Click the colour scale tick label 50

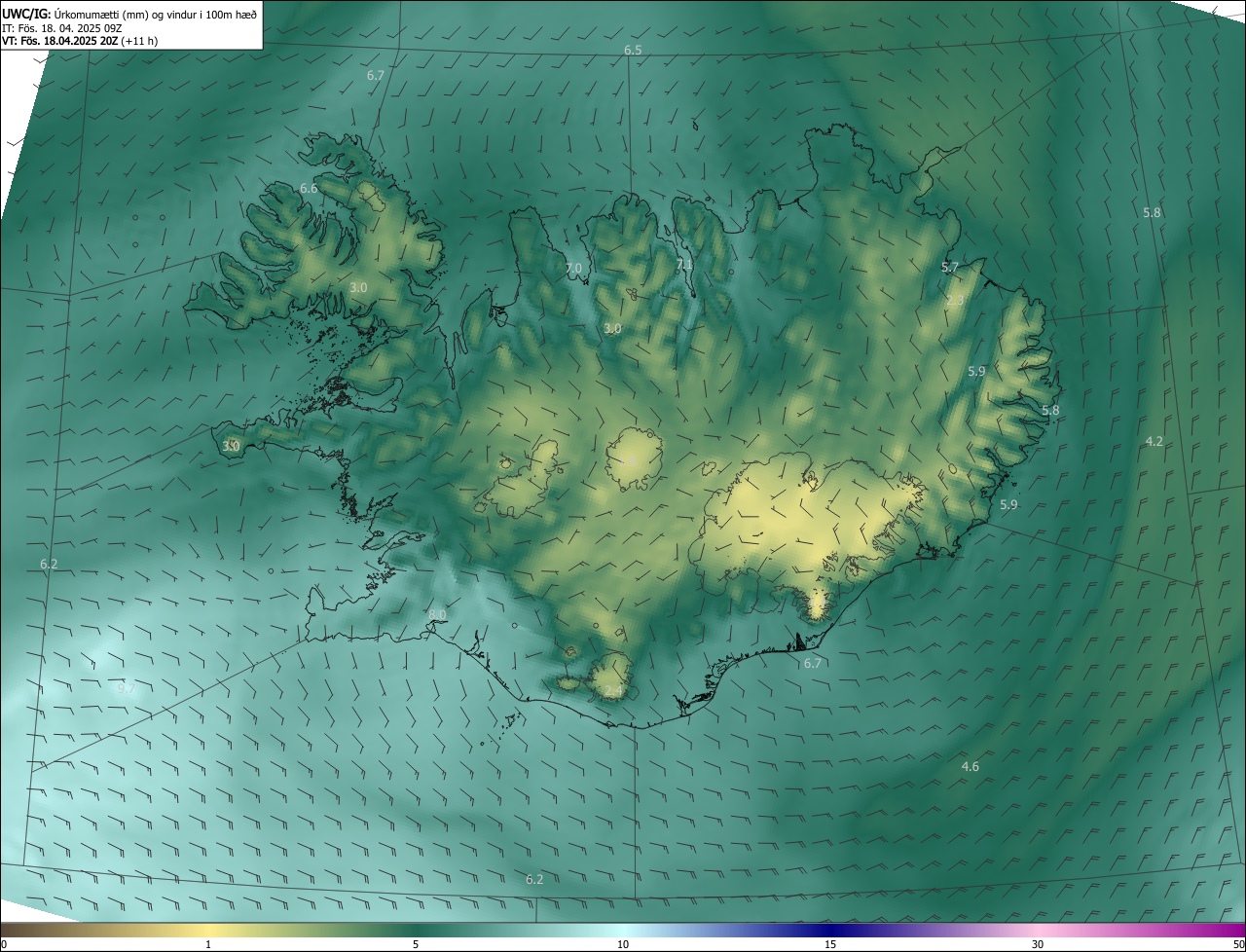1238,944
